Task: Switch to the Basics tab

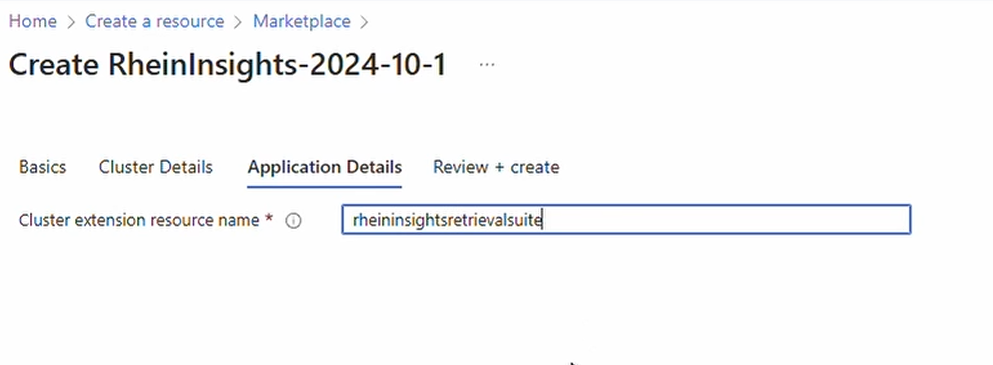Action: (x=42, y=167)
